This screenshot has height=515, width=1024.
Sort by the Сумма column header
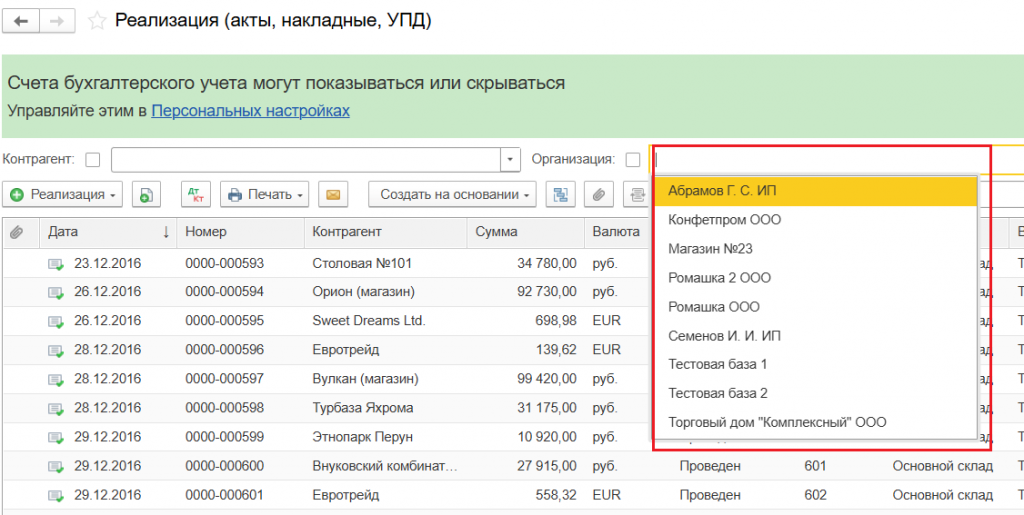[526, 232]
